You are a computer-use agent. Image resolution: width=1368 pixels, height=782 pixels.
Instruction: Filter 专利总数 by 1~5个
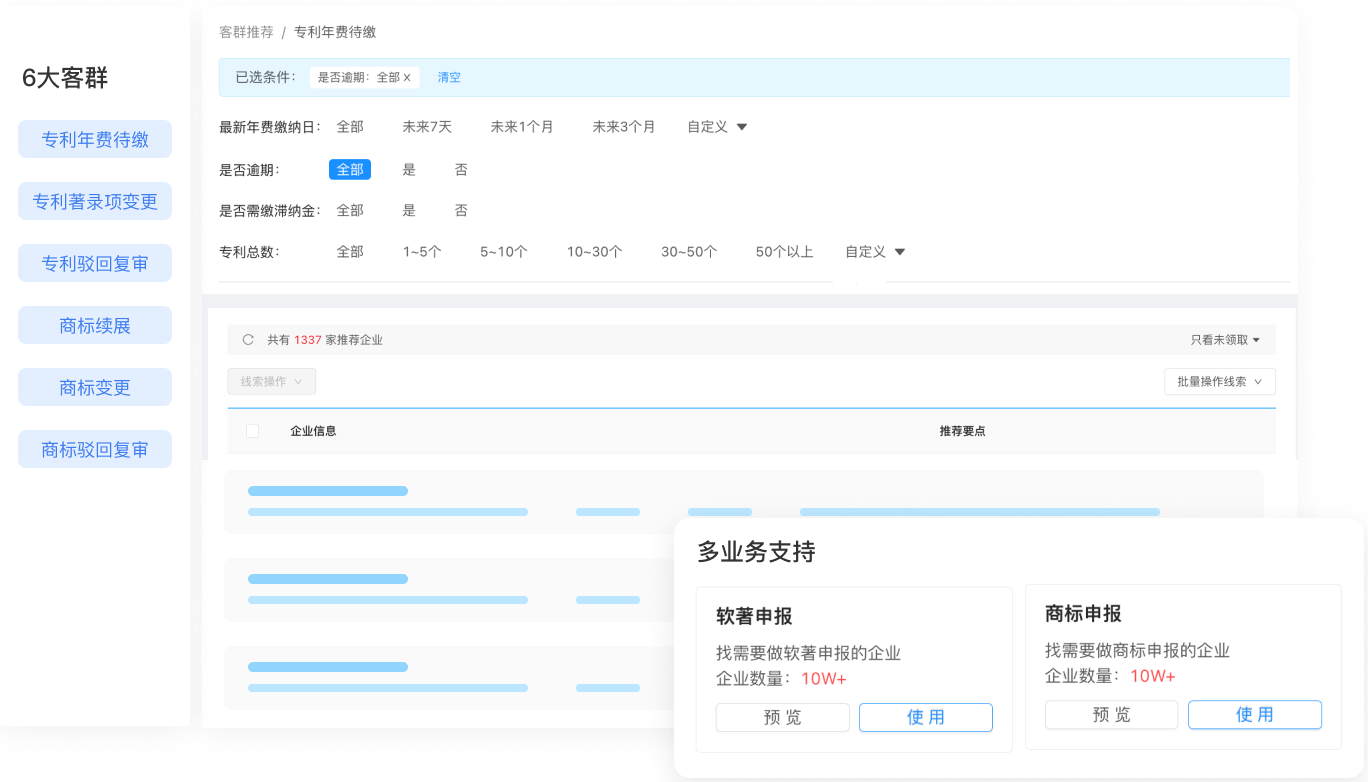click(422, 252)
